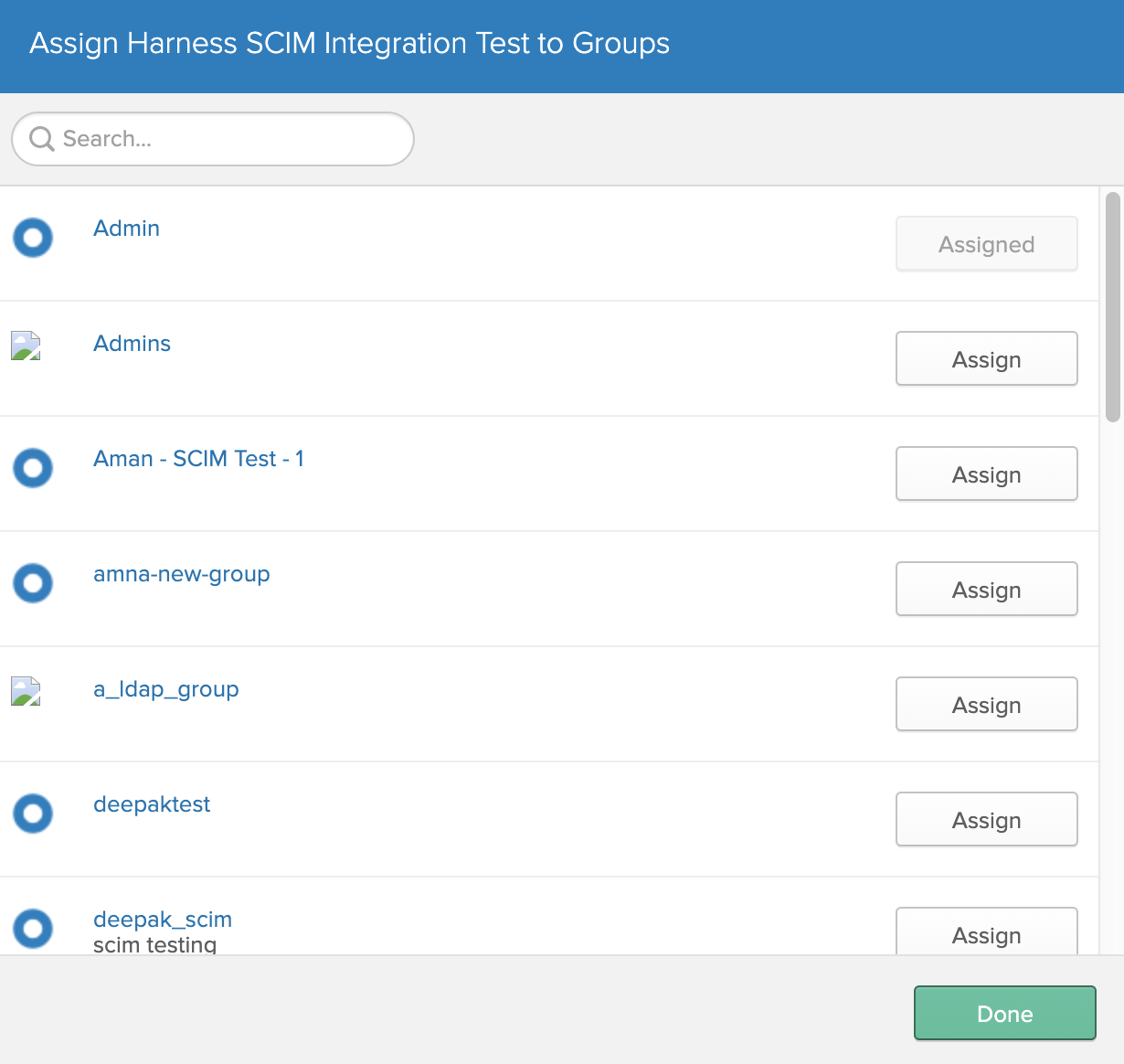
Task: Click the group icon beside amna-new-group
Action: point(33,583)
